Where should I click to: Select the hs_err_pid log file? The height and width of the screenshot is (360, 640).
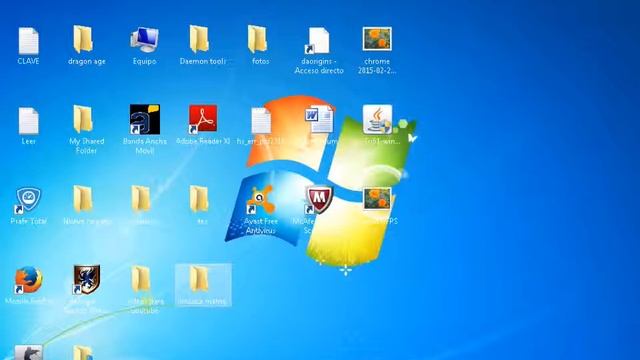click(261, 121)
